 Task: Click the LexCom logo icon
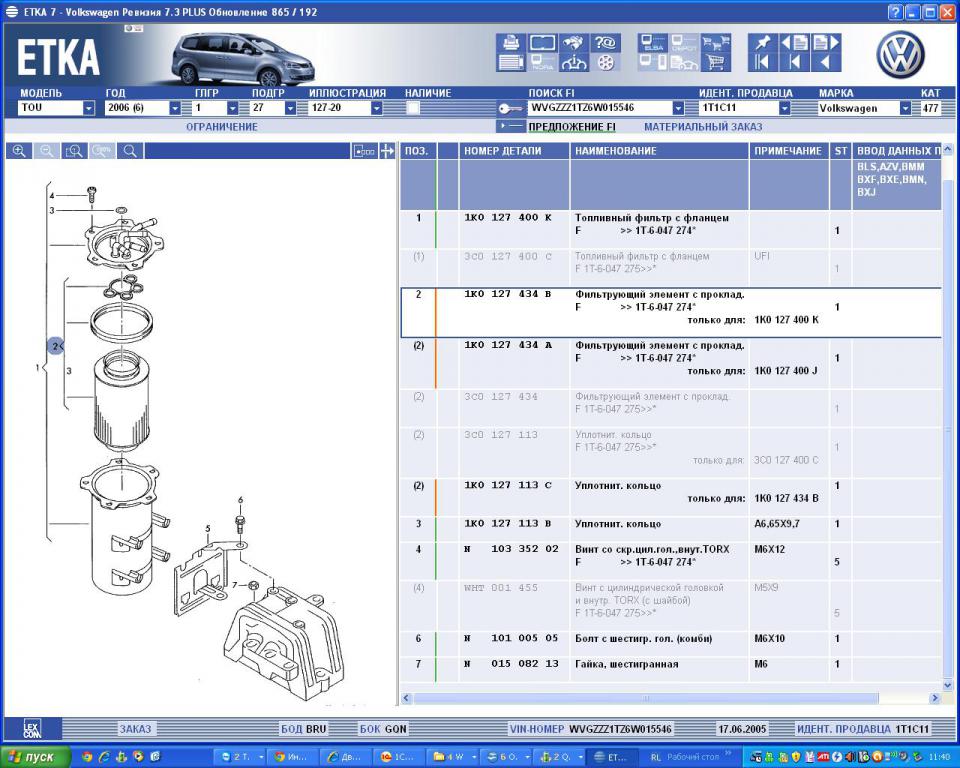[32, 729]
